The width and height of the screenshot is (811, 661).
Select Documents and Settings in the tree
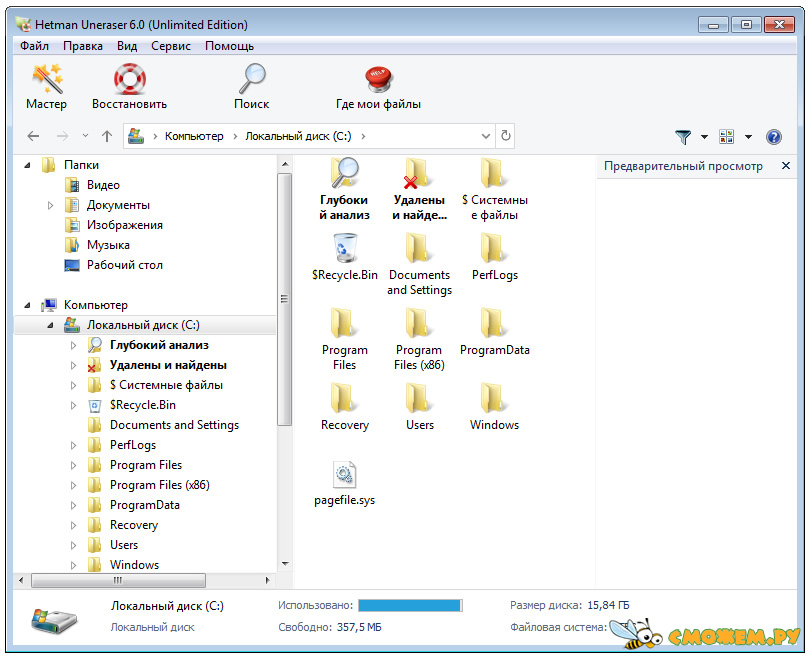(x=174, y=425)
